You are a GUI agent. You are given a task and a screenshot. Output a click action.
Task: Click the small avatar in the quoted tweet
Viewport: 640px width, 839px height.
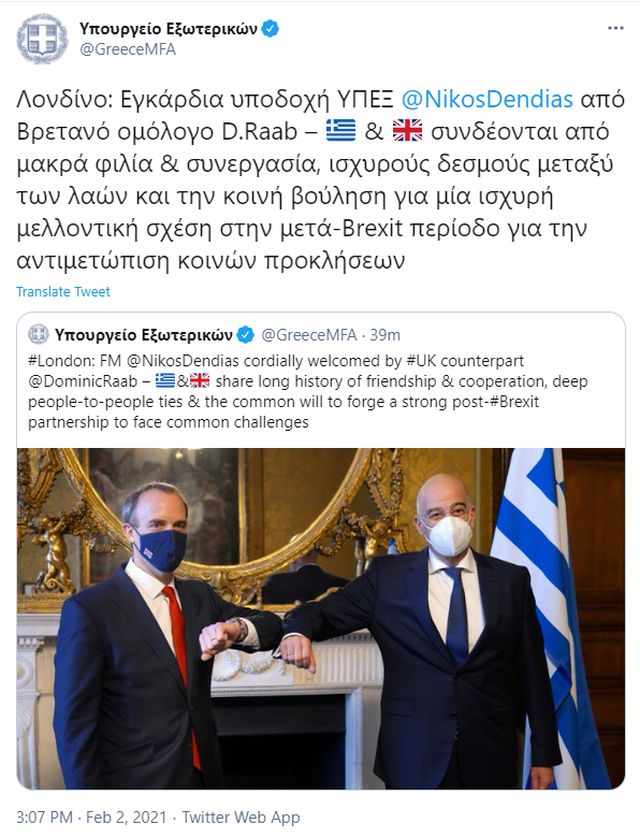point(38,335)
